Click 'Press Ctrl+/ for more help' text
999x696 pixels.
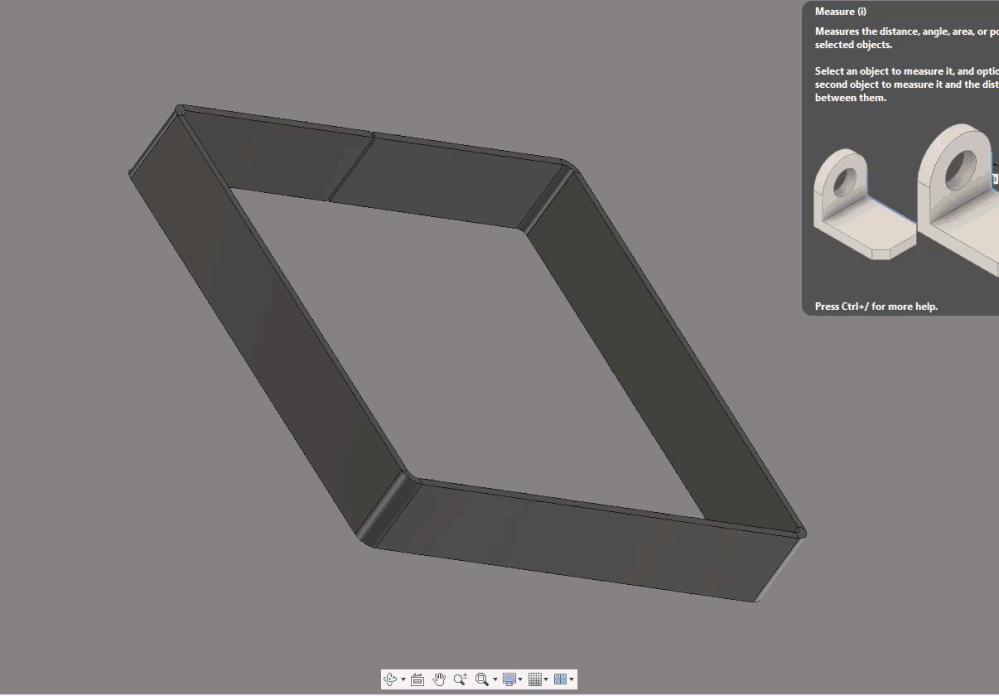(x=876, y=307)
